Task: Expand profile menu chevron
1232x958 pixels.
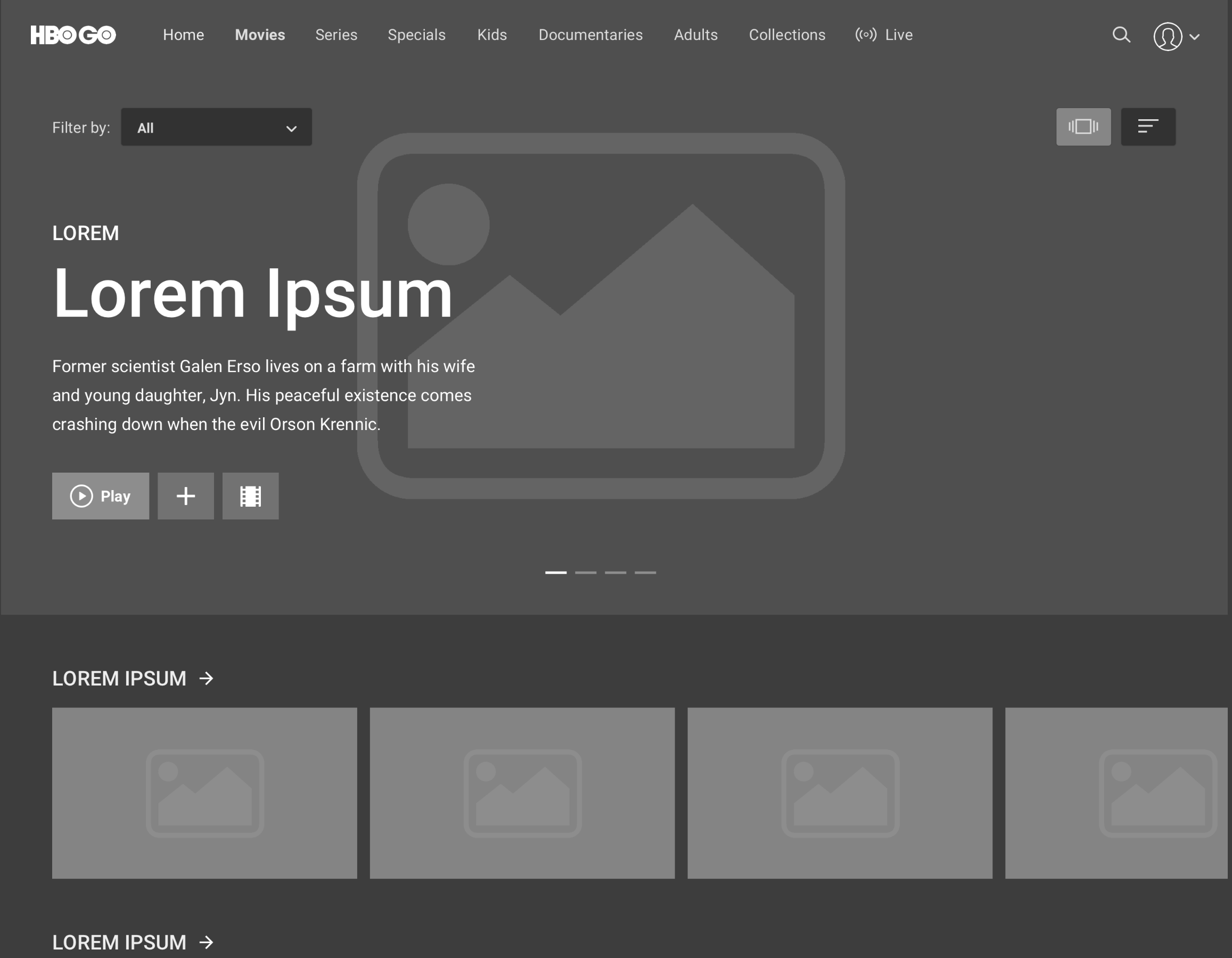Action: [x=1194, y=37]
